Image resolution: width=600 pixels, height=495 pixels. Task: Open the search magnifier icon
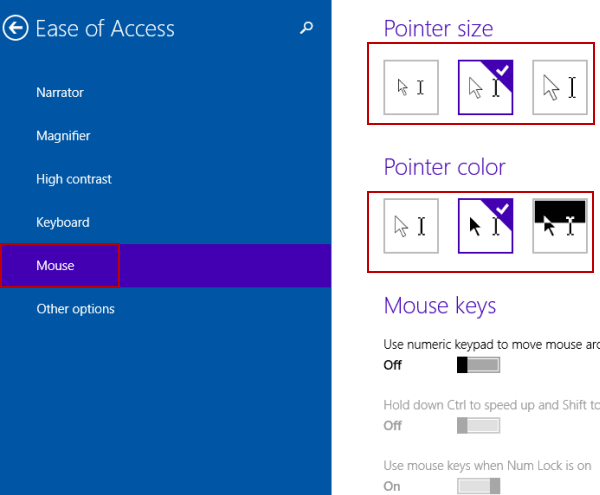pos(306,29)
